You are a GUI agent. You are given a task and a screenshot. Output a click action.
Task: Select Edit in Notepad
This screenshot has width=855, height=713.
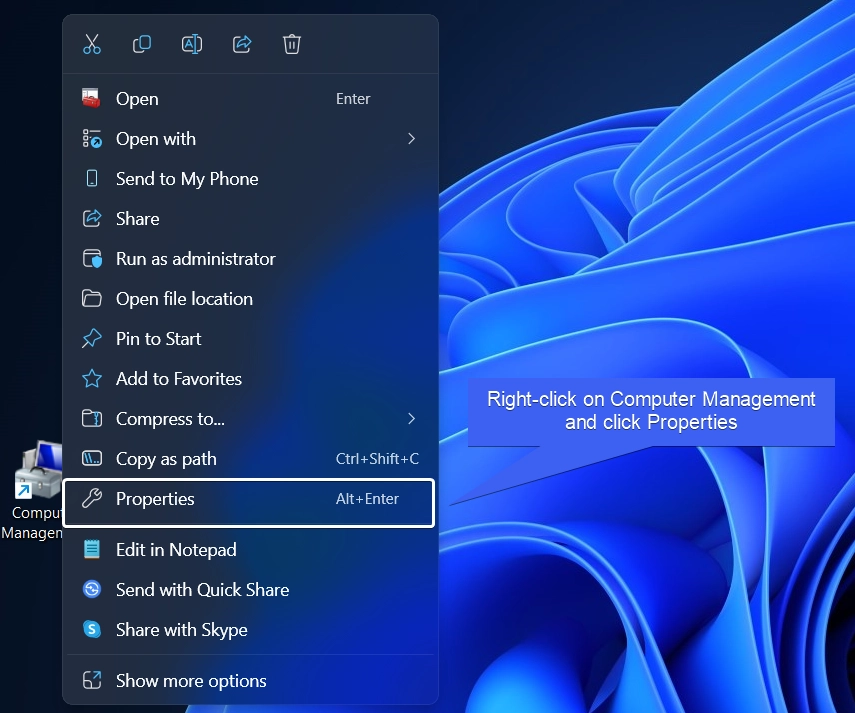(x=250, y=549)
